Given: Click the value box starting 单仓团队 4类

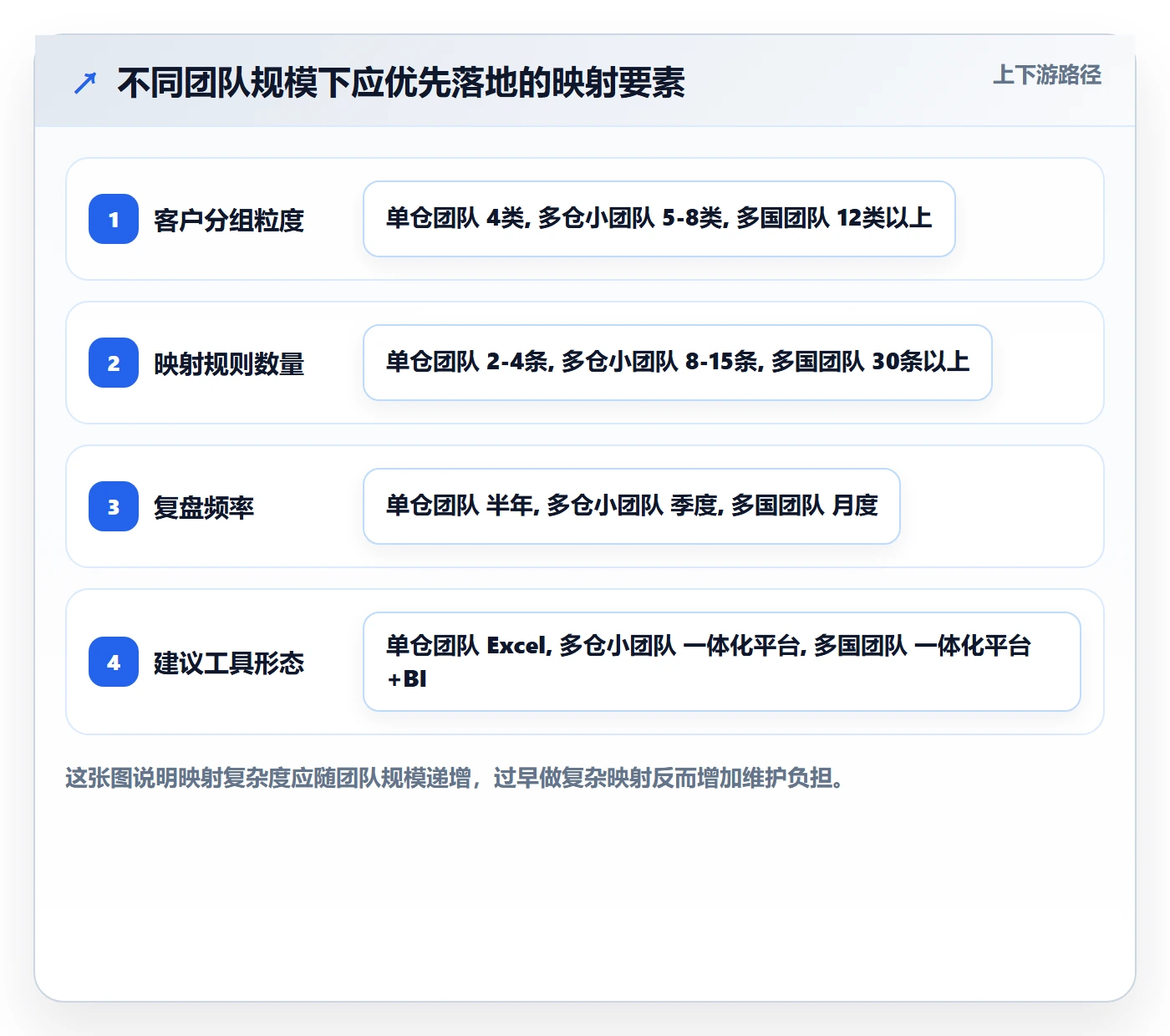Looking at the screenshot, I should [x=659, y=219].
